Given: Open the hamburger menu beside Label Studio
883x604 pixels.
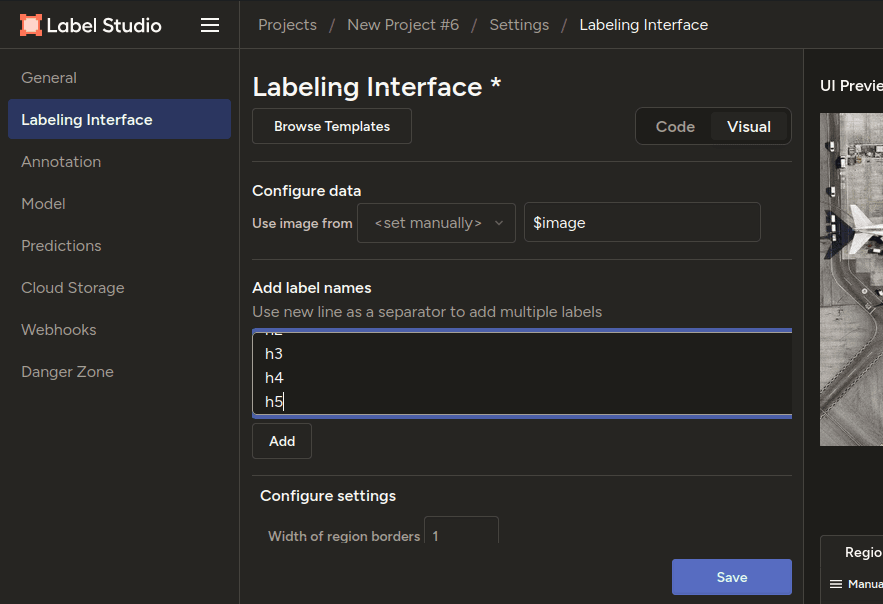Looking at the screenshot, I should (210, 25).
